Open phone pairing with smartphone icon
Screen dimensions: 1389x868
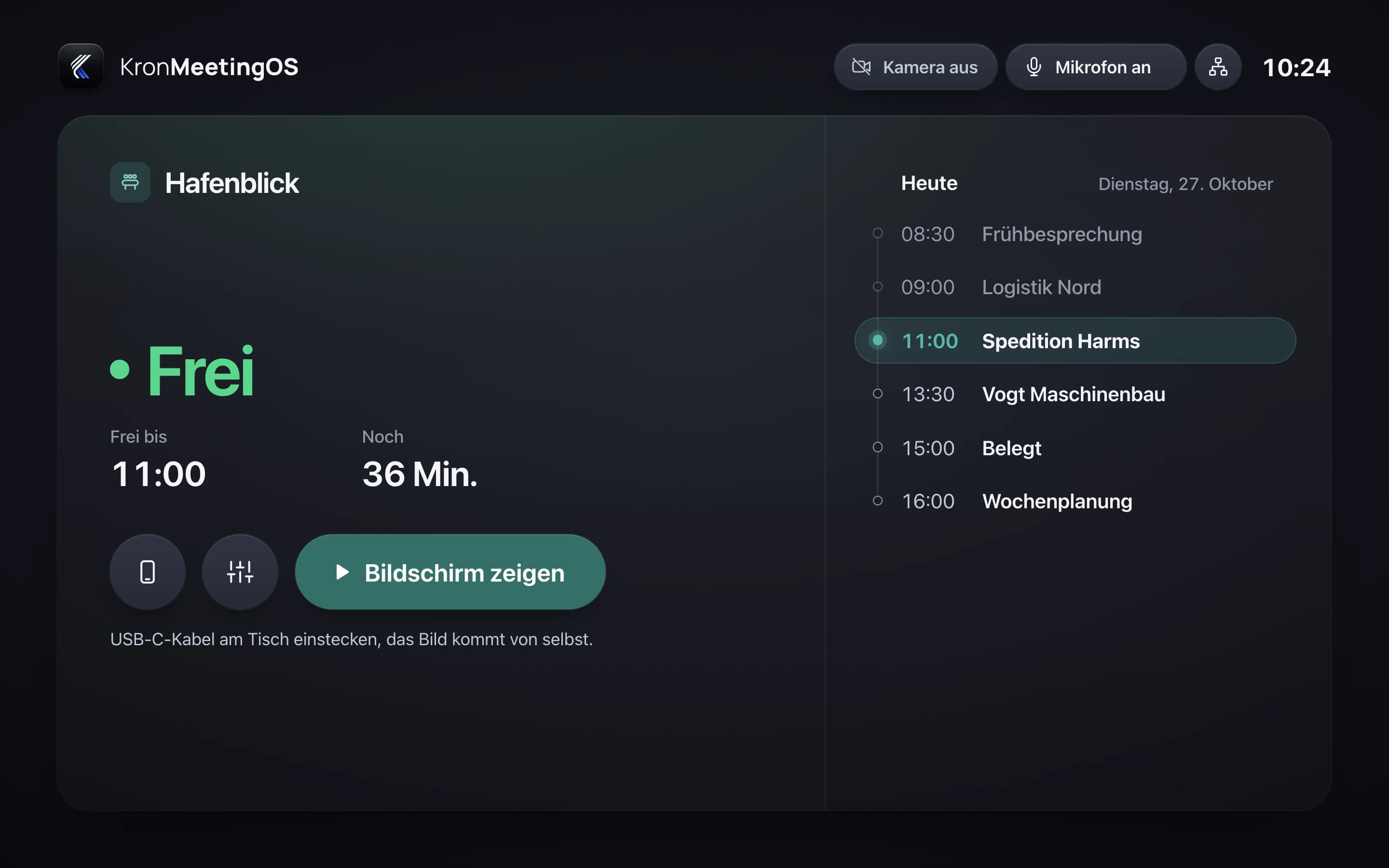pyautogui.click(x=148, y=572)
